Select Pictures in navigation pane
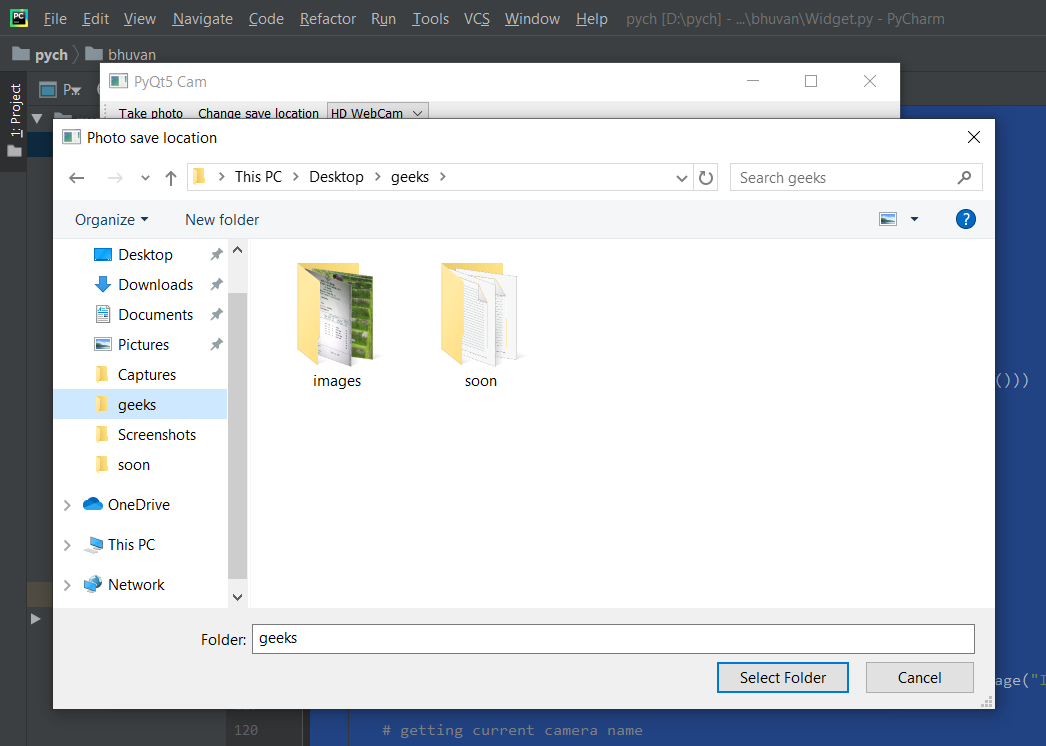This screenshot has width=1046, height=746. 143,345
